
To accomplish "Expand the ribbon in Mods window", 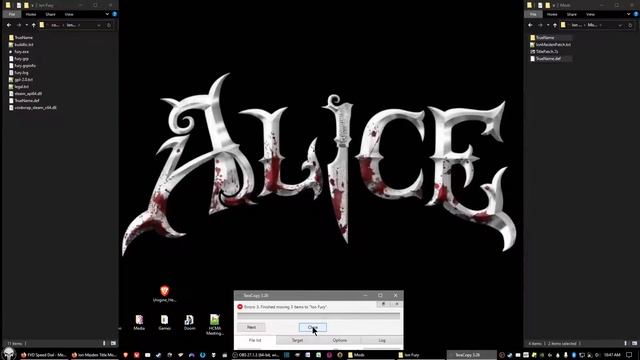I will [629, 14].
